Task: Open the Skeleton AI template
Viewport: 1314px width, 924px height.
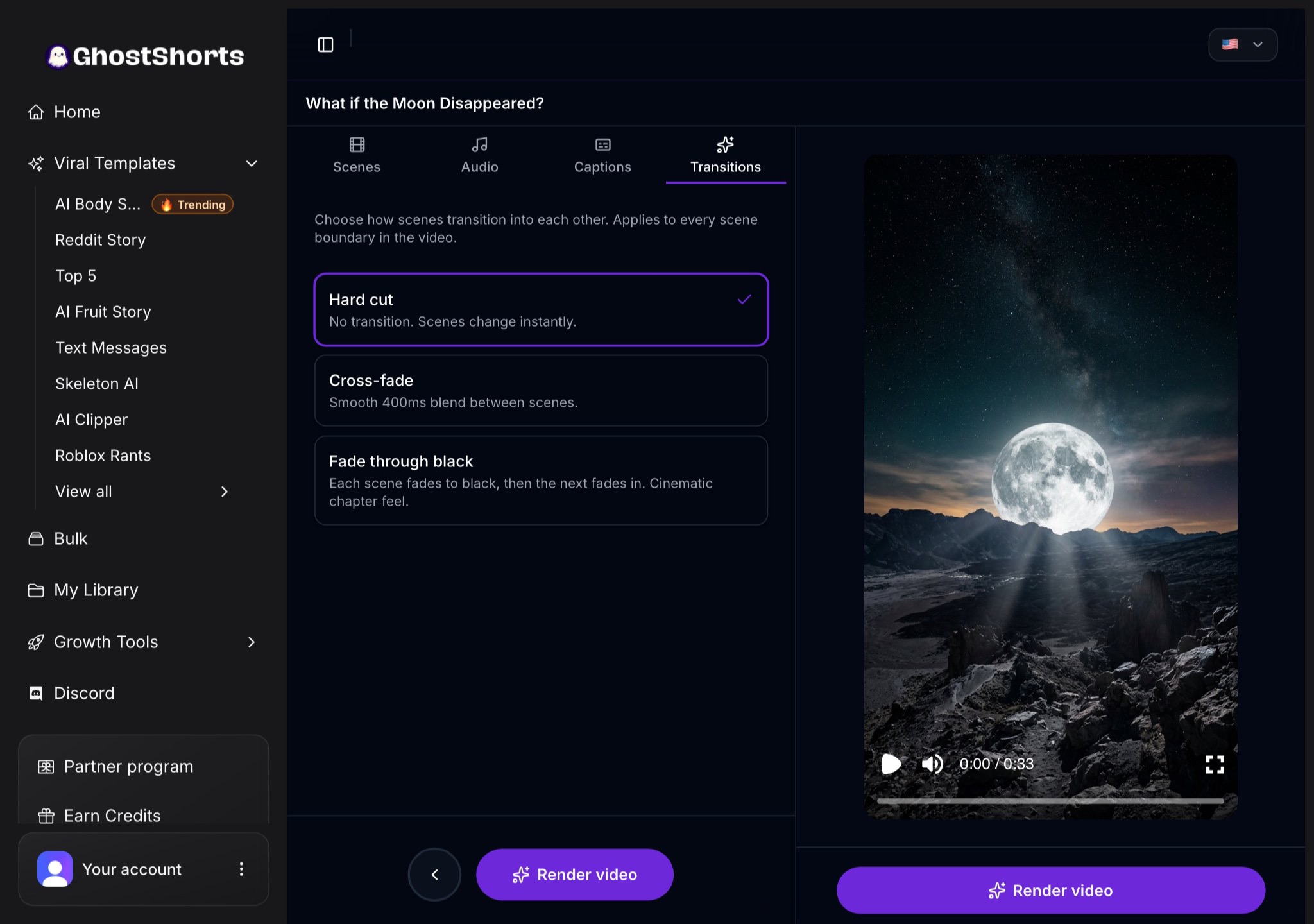Action: (97, 384)
